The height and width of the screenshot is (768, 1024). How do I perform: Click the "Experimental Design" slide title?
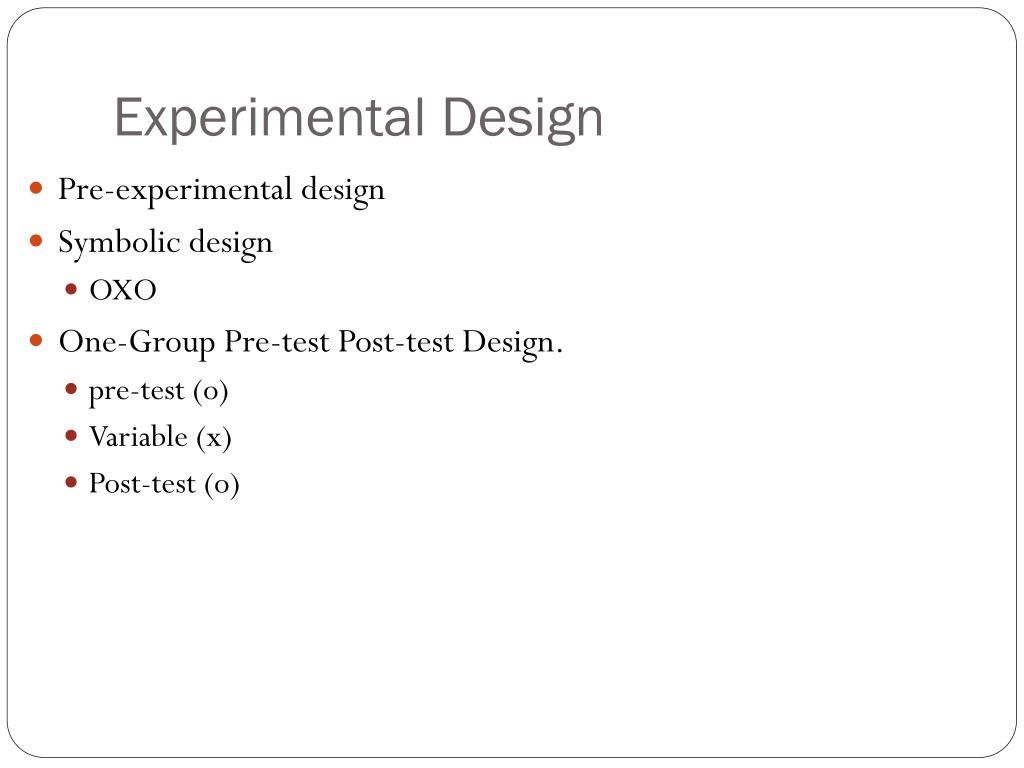359,119
